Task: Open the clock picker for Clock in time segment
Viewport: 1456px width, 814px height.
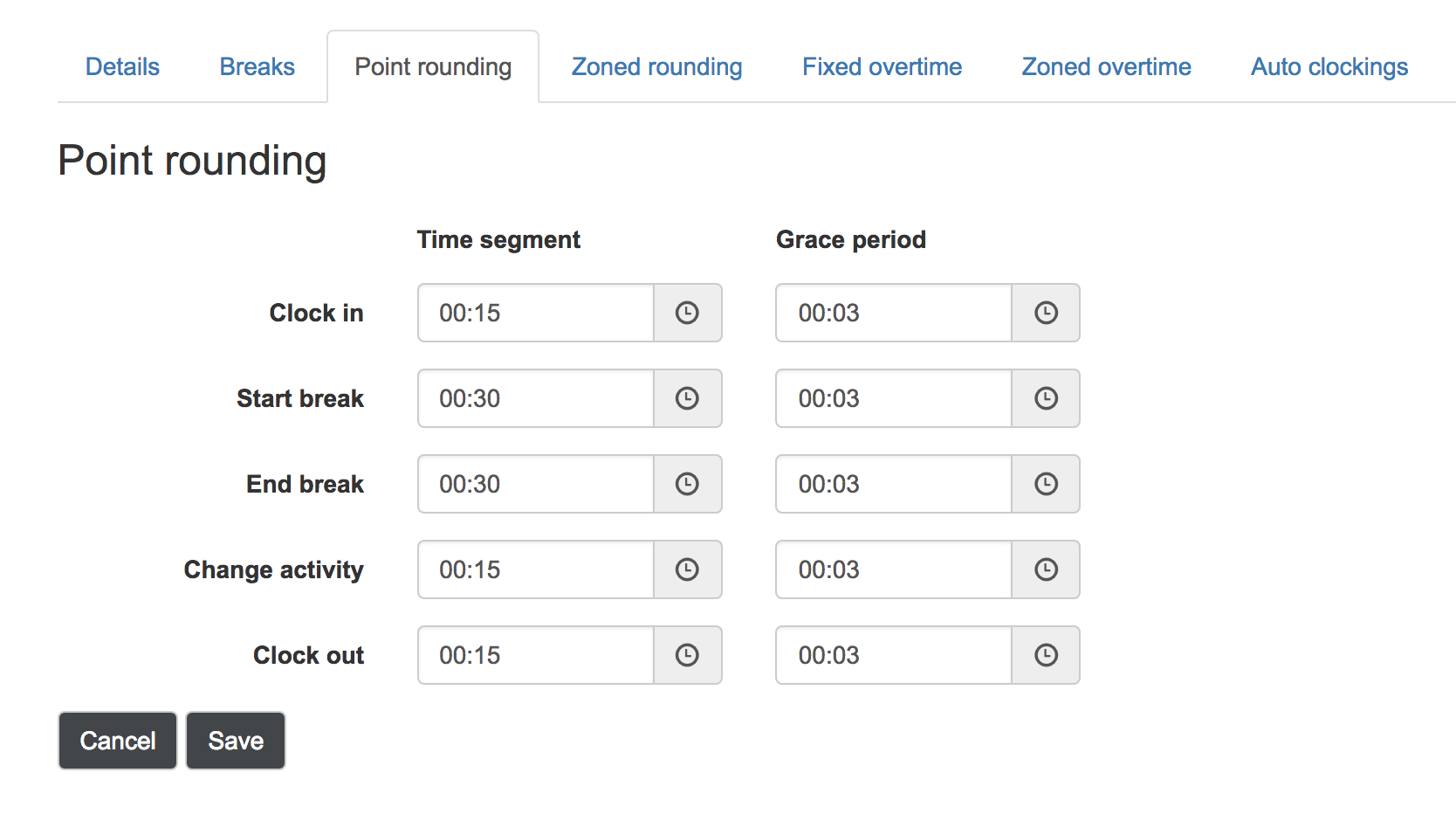Action: pyautogui.click(x=687, y=313)
